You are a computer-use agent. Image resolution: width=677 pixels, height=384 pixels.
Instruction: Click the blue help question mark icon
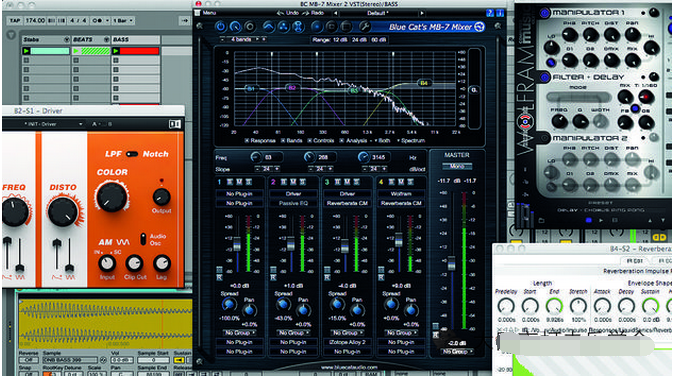click(490, 13)
